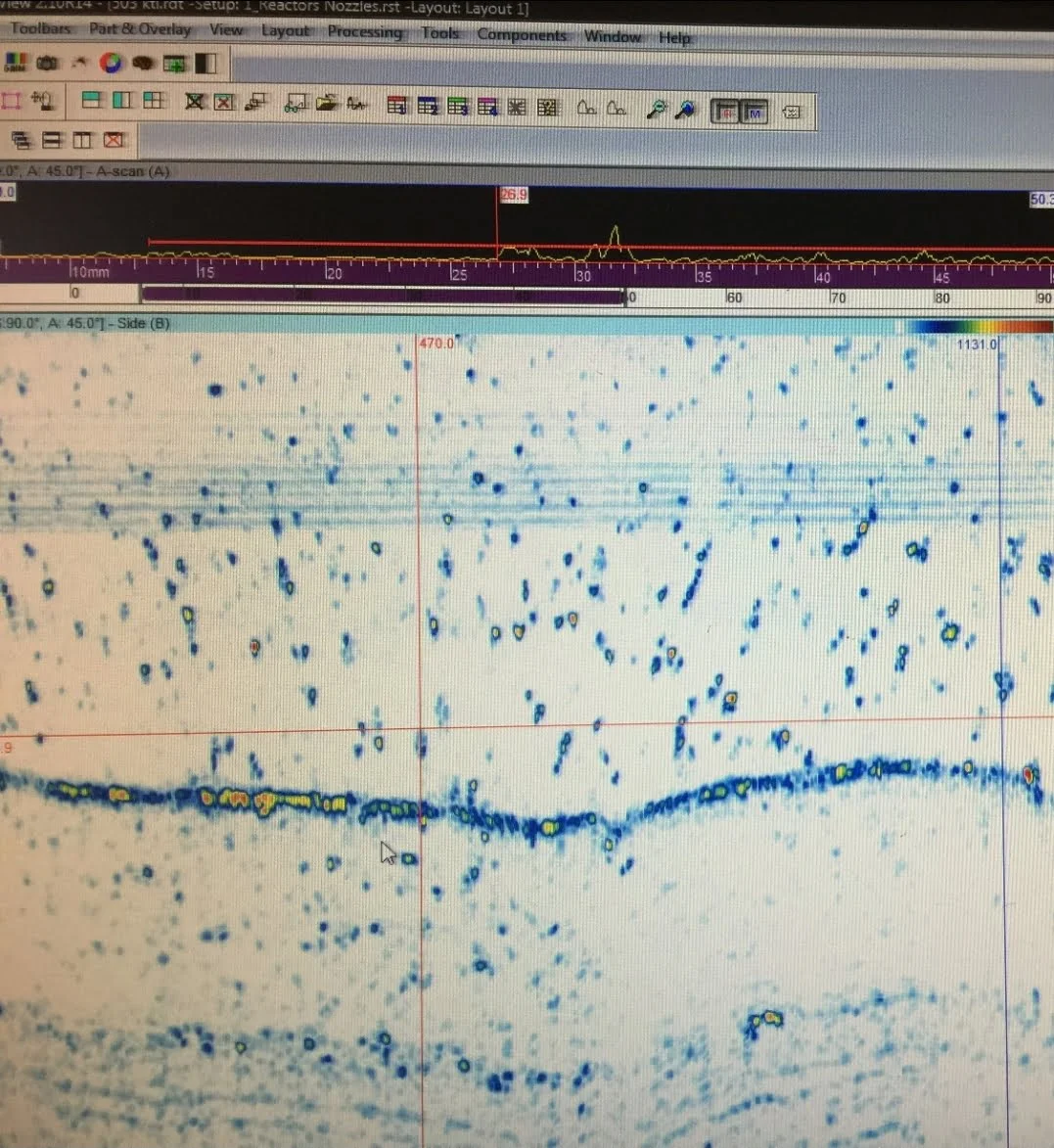This screenshot has height=1148, width=1054.
Task: Split the pane horizontally with the cyan-top icon
Action: point(91,100)
